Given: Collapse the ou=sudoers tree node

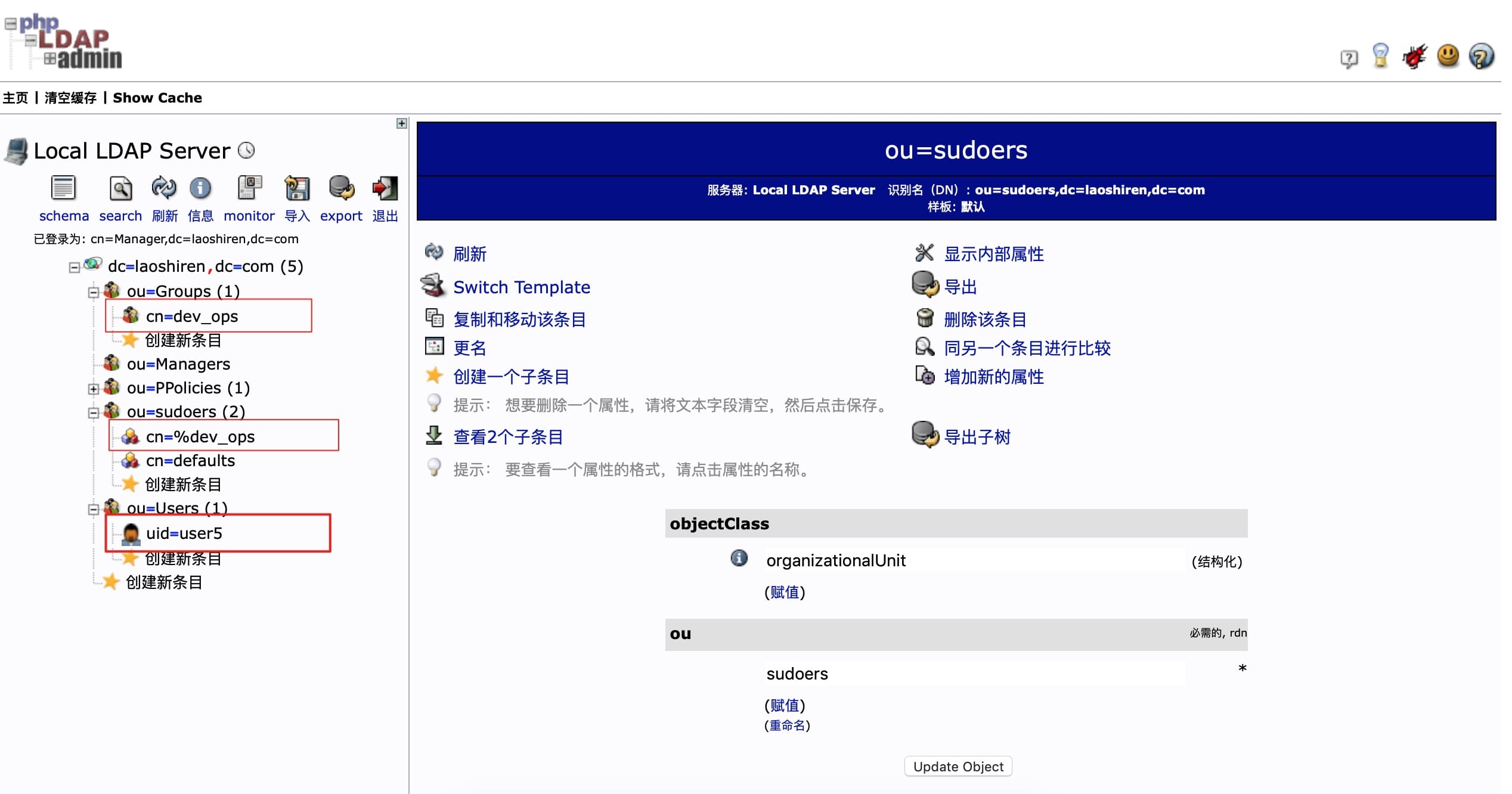Looking at the screenshot, I should [x=93, y=413].
